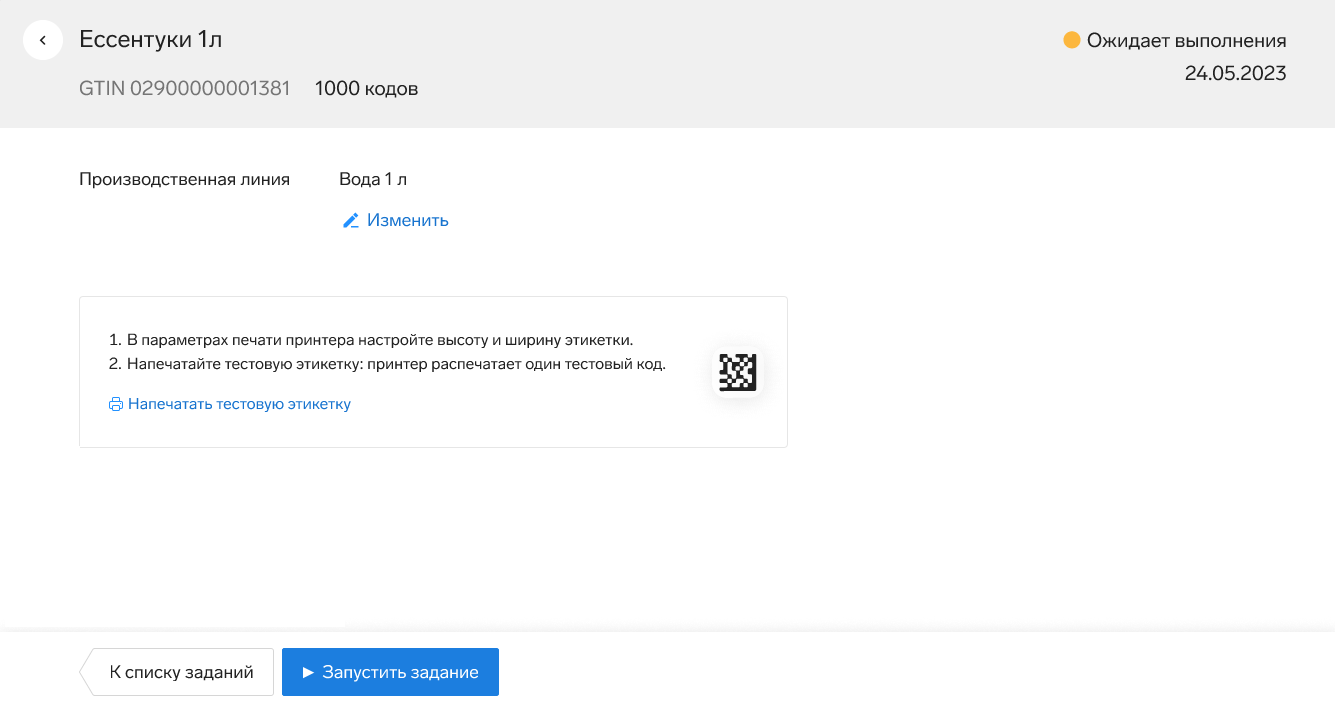
Task: Click the Вода 1 л value
Action: (373, 180)
